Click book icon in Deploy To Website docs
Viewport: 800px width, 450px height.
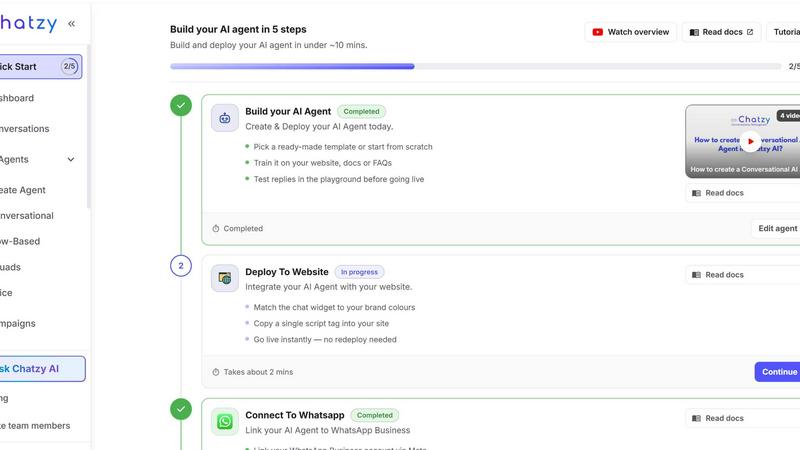(x=696, y=274)
